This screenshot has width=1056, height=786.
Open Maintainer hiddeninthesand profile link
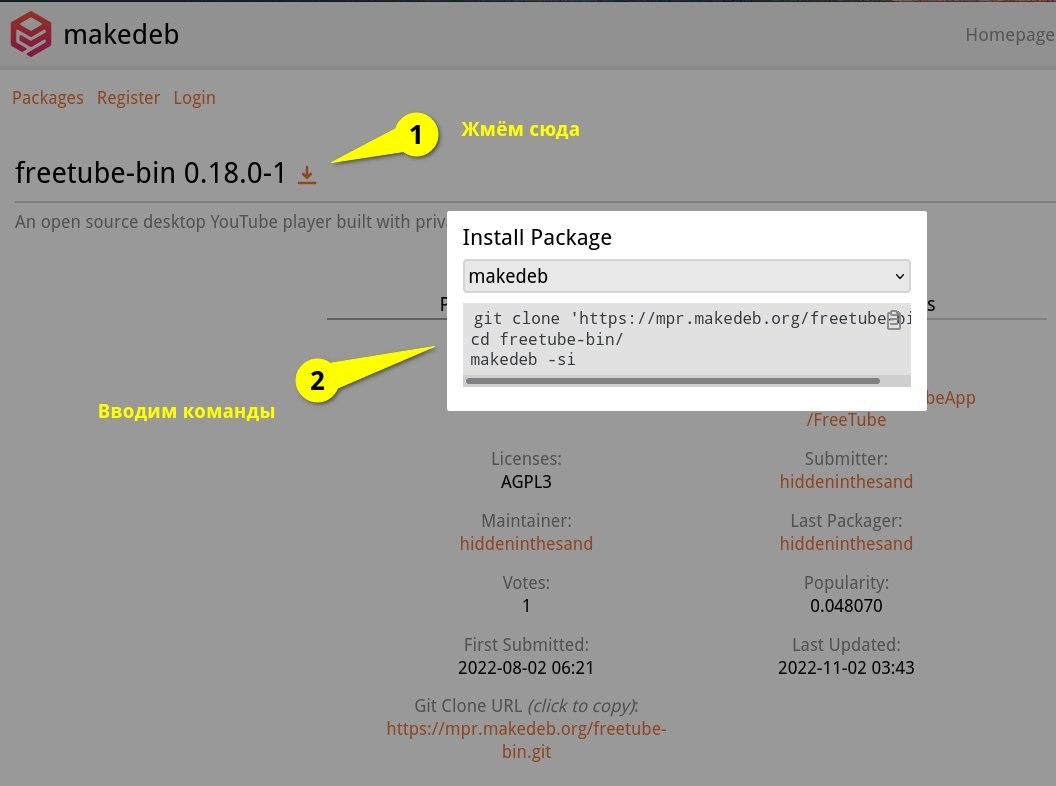527,544
